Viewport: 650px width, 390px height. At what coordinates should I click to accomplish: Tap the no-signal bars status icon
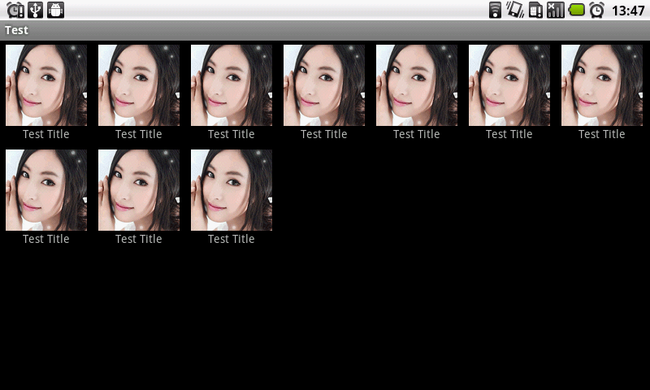coord(555,10)
